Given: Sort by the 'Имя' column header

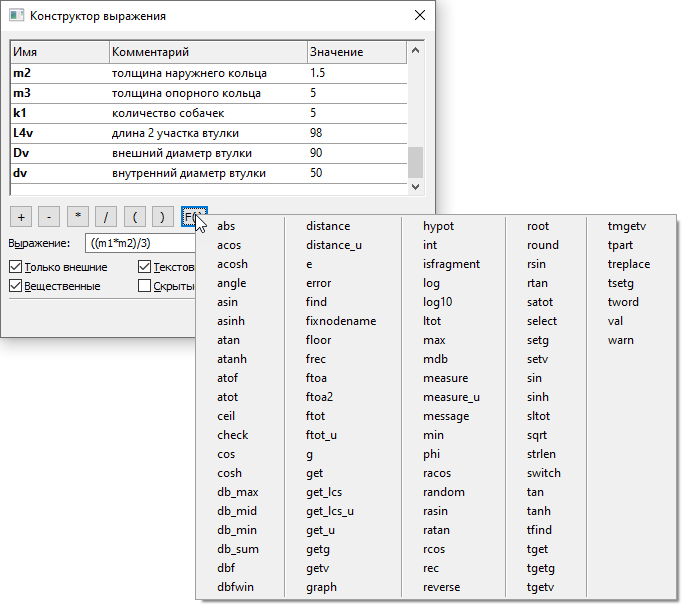Looking at the screenshot, I should pyautogui.click(x=59, y=52).
